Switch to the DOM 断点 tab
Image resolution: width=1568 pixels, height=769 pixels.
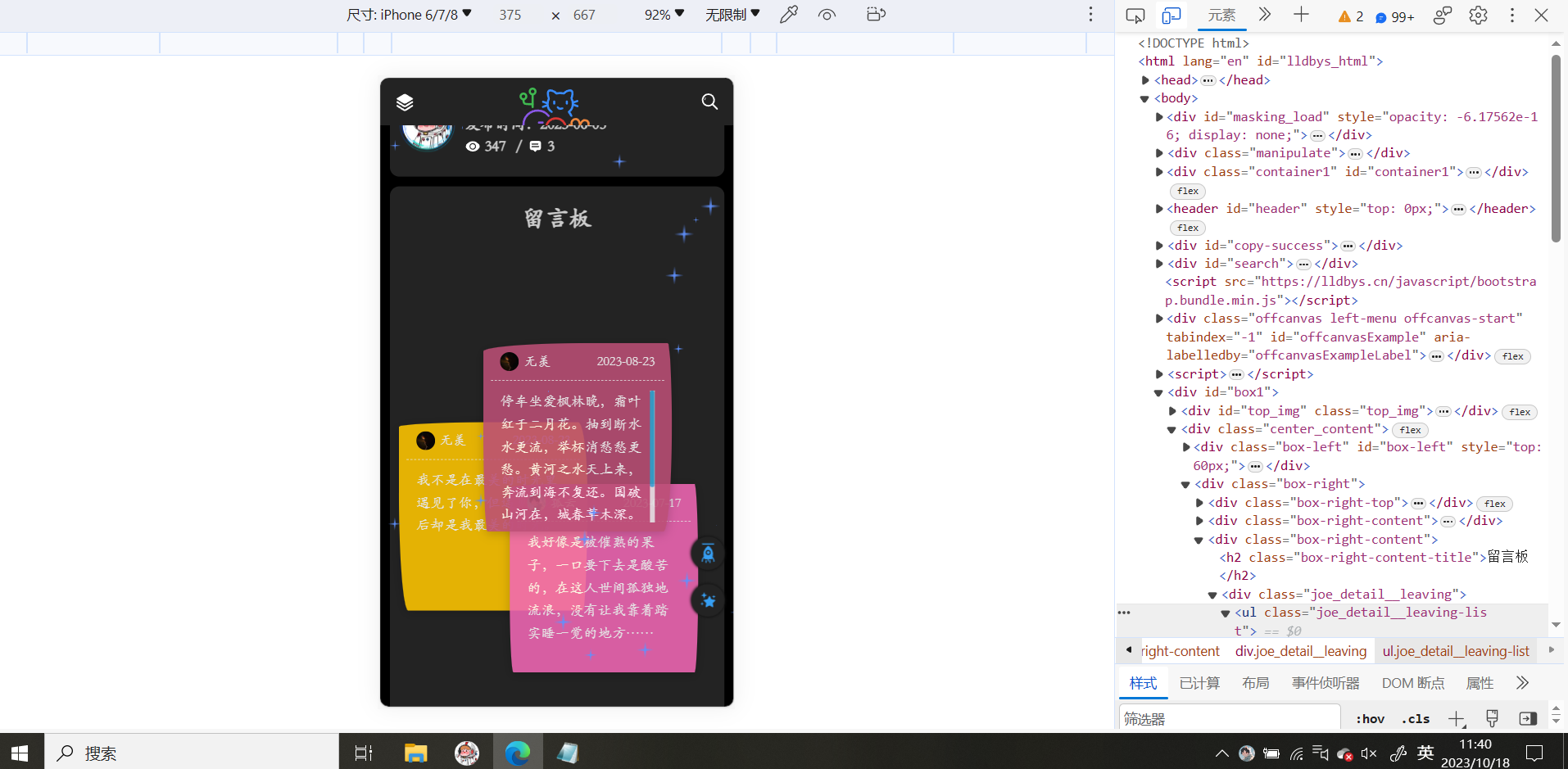1413,683
